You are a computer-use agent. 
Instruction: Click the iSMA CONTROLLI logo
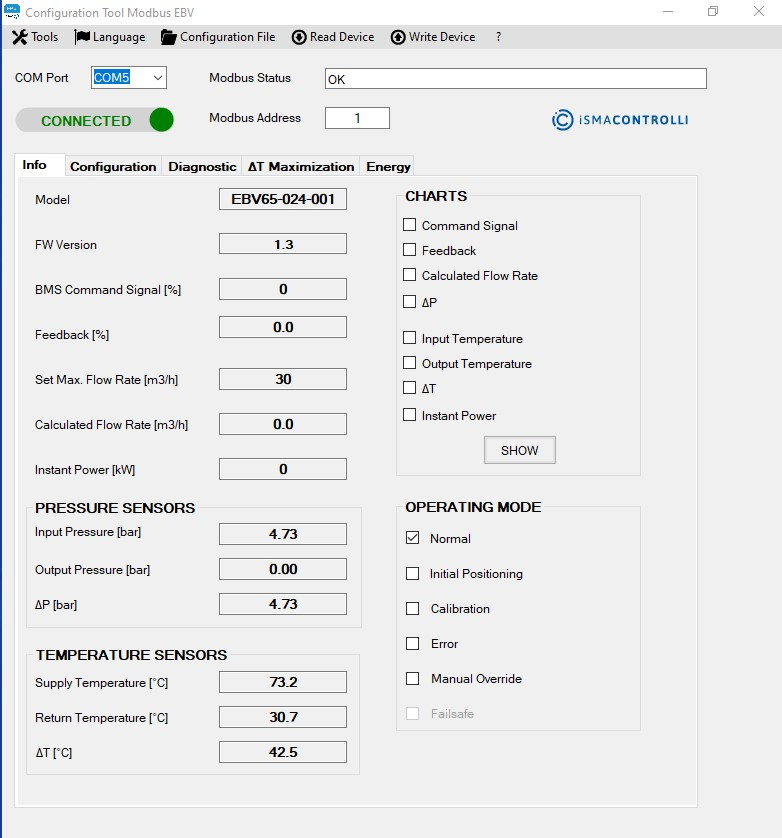(x=620, y=120)
